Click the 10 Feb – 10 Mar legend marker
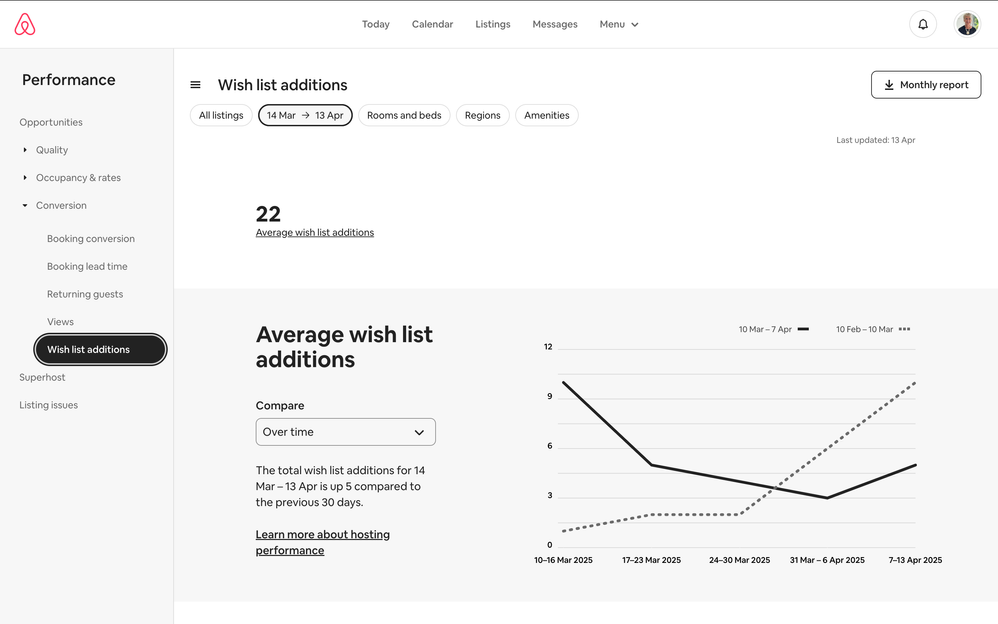 click(x=904, y=329)
